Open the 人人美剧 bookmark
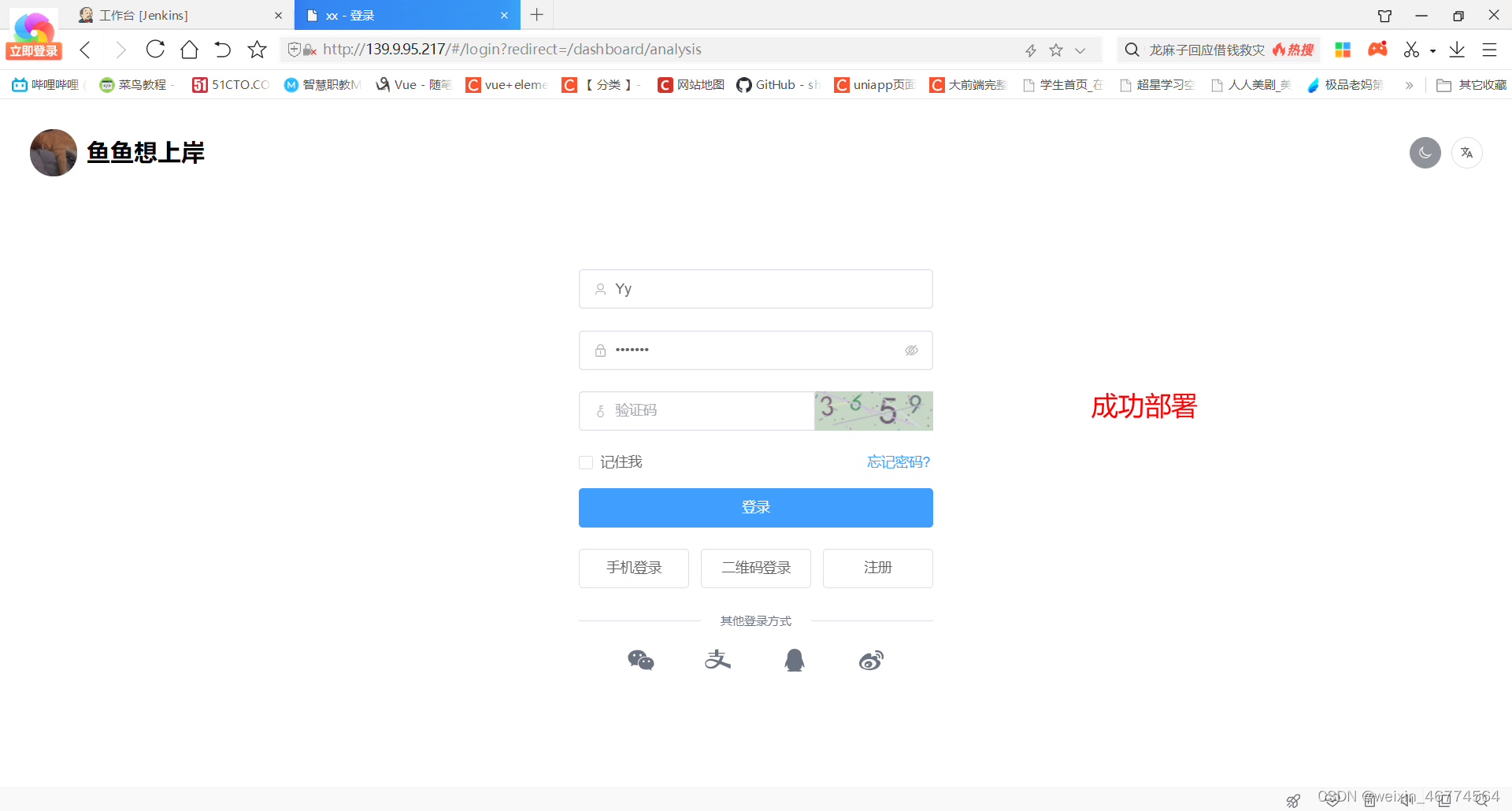The width and height of the screenshot is (1512, 811). click(1251, 84)
